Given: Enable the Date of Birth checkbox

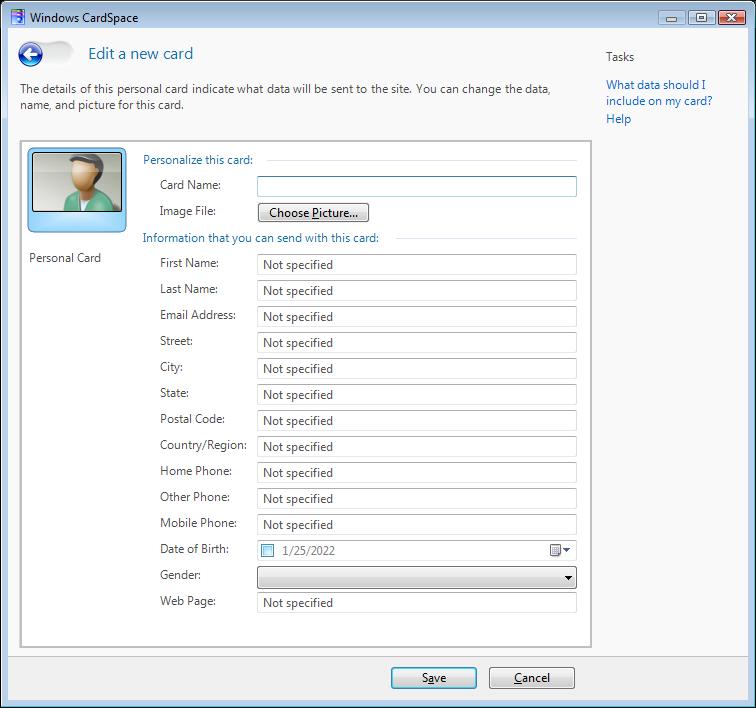Looking at the screenshot, I should 268,550.
